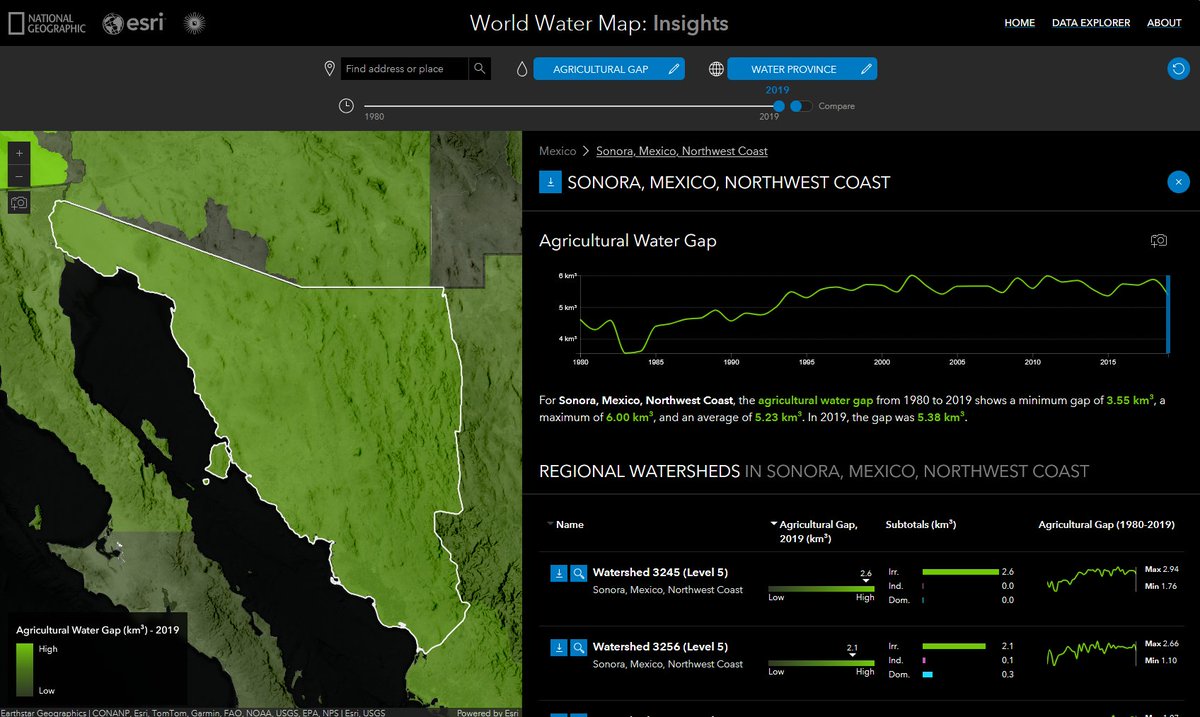The height and width of the screenshot is (717, 1200).
Task: Click Watershed 3245 sparkline chart
Action: (x=1091, y=578)
